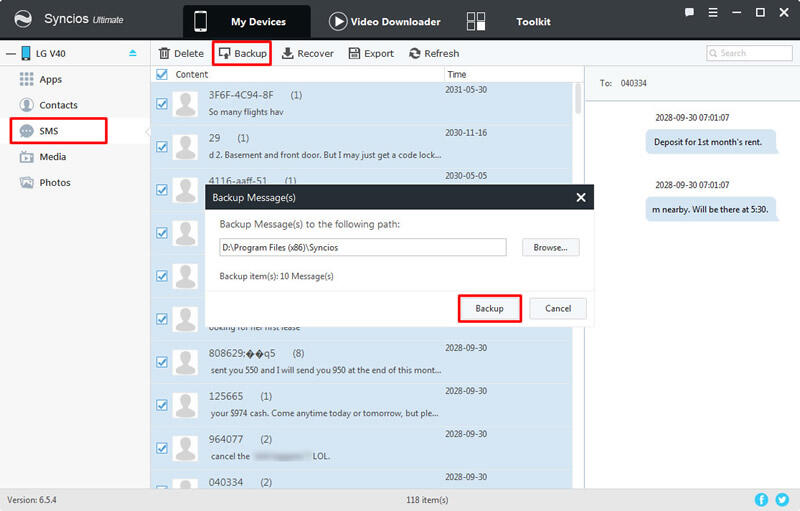Viewport: 800px width, 511px height.
Task: Cancel the Backup Message(s) dialog
Action: coord(557,308)
